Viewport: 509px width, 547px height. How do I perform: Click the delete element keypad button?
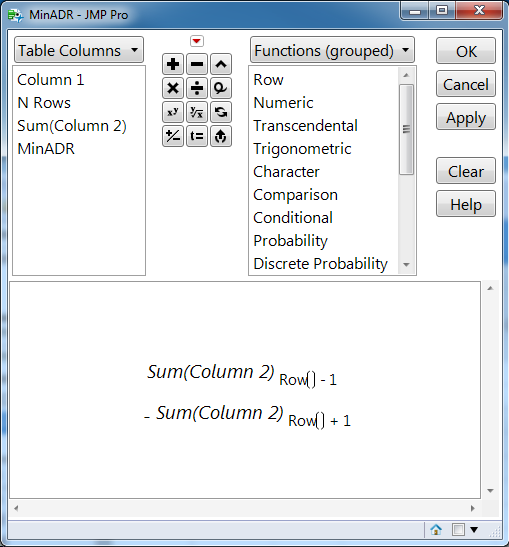221,88
